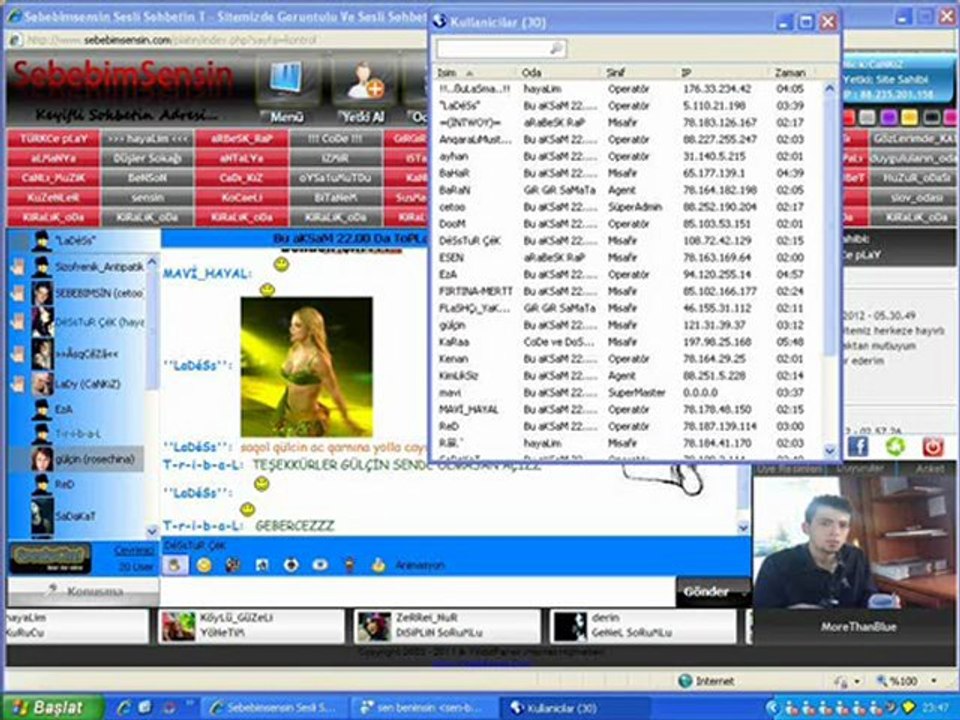The image size is (960, 720).
Task: Click the ZeRReL_NuR staff card
Action: (448, 626)
